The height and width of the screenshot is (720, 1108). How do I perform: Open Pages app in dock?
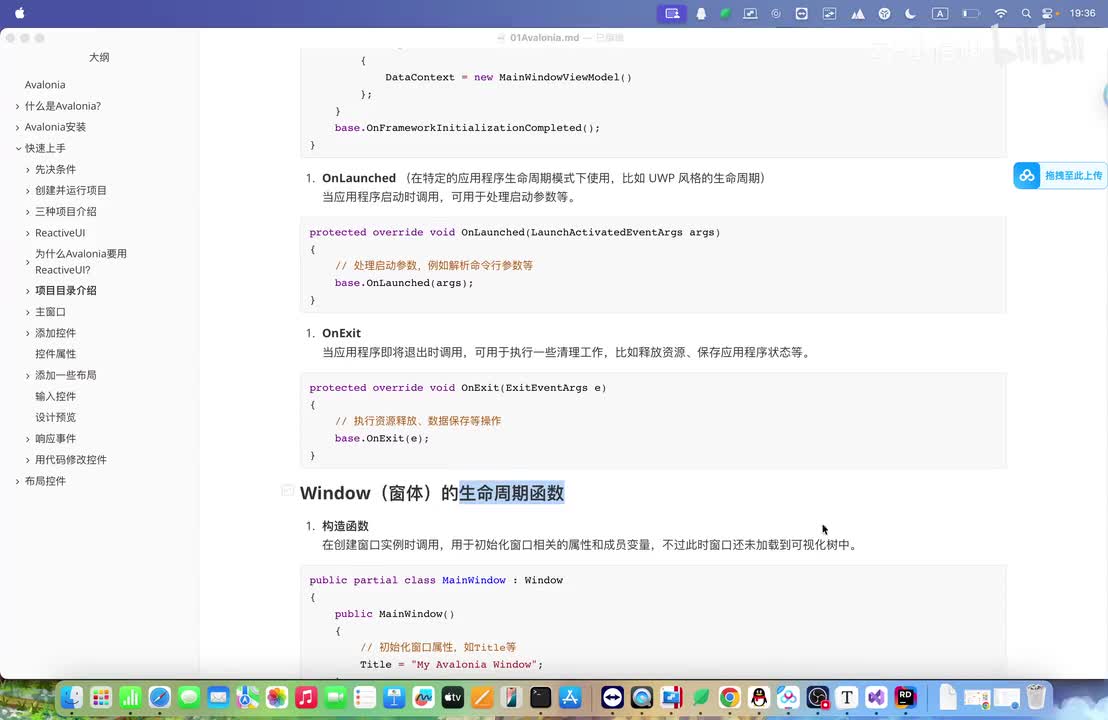click(x=482, y=698)
